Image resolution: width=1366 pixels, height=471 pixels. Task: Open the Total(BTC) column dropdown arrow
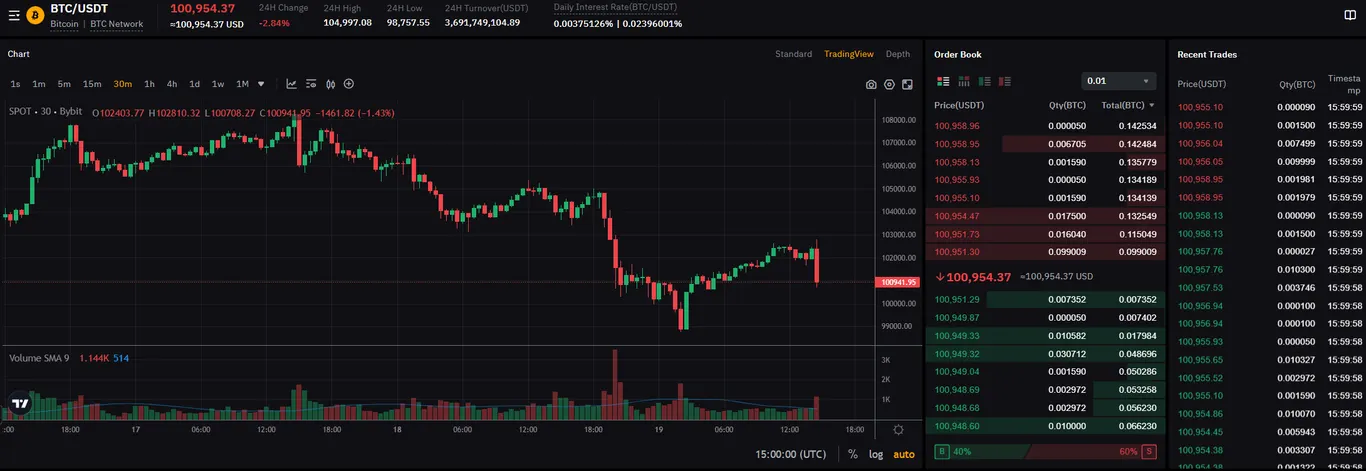coord(1152,105)
